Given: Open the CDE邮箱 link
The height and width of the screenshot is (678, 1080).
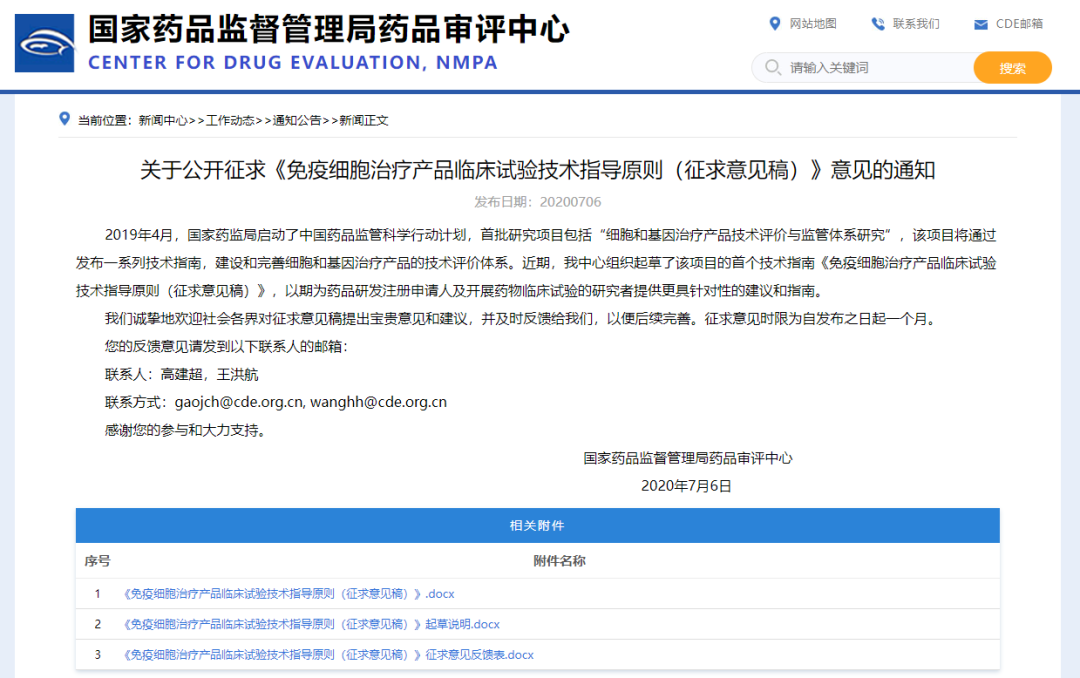Looking at the screenshot, I should (x=1019, y=24).
